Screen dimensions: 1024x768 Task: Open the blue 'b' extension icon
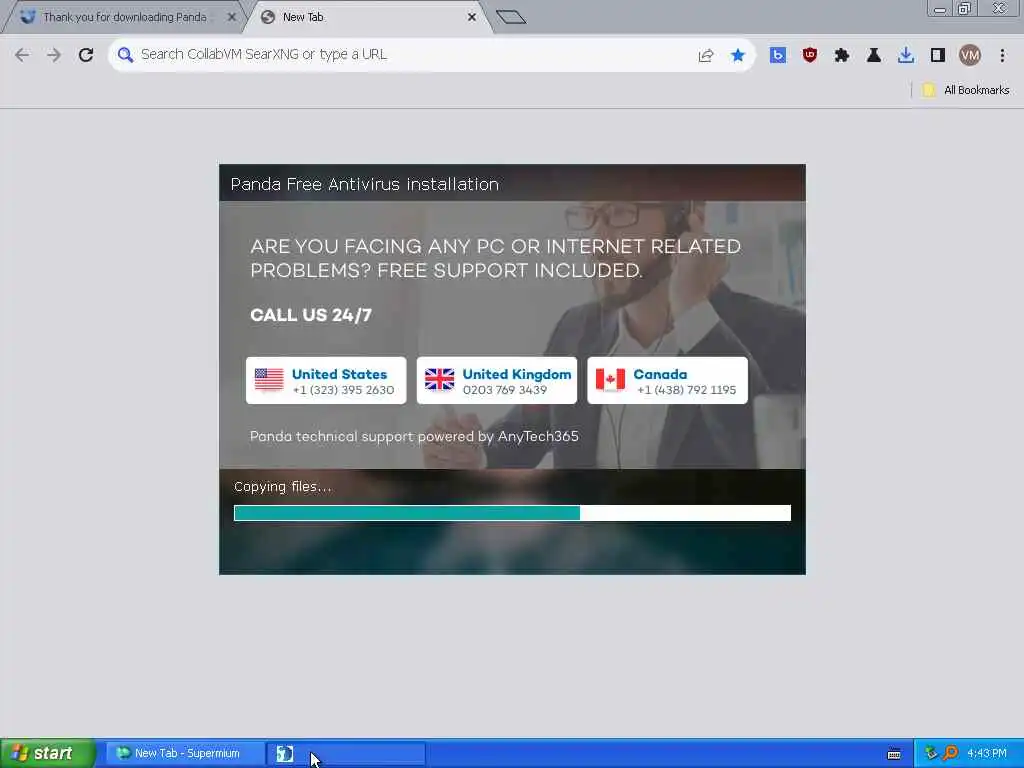click(777, 56)
